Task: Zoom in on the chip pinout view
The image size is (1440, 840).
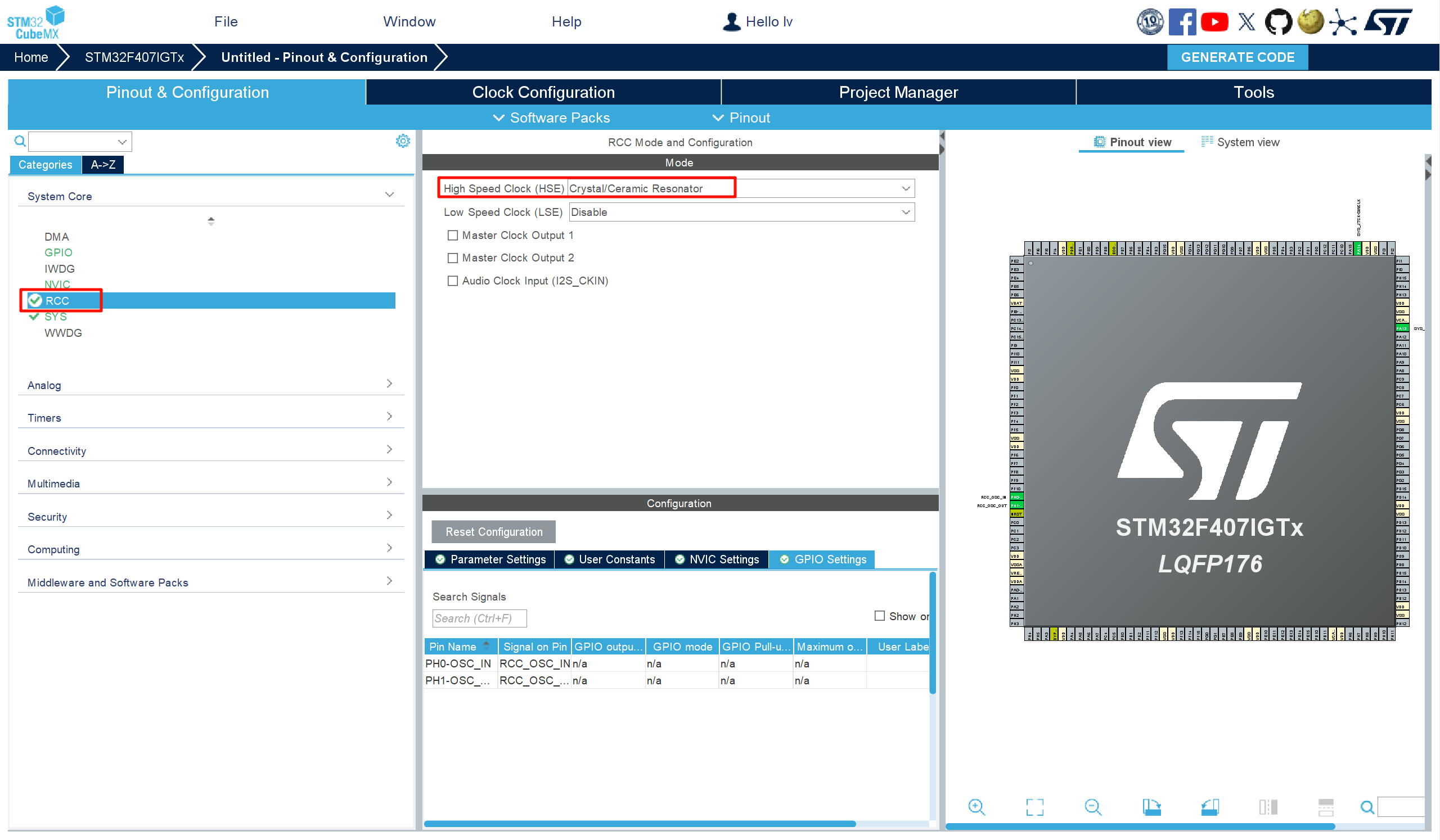Action: click(976, 806)
